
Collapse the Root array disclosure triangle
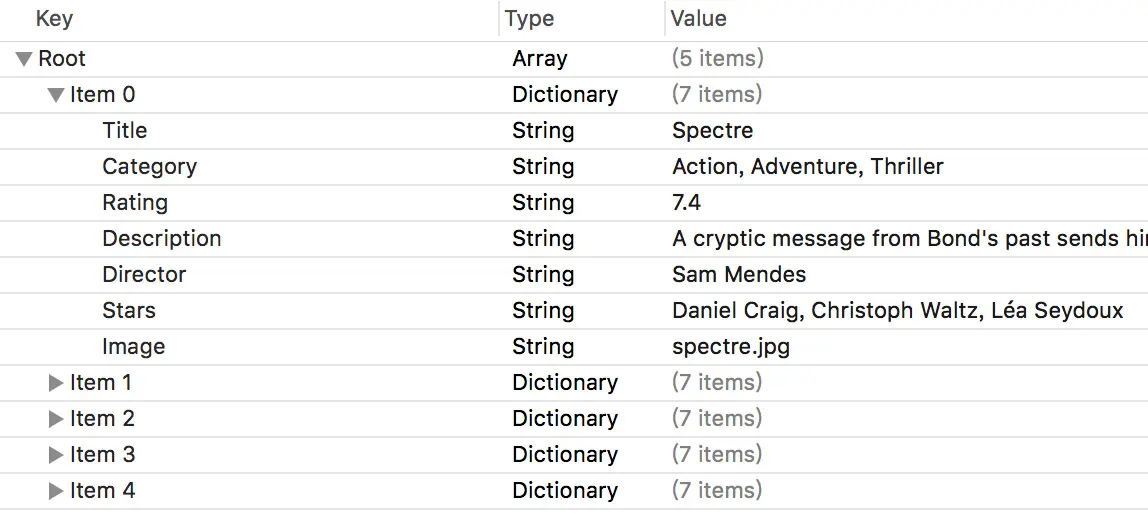(x=24, y=59)
